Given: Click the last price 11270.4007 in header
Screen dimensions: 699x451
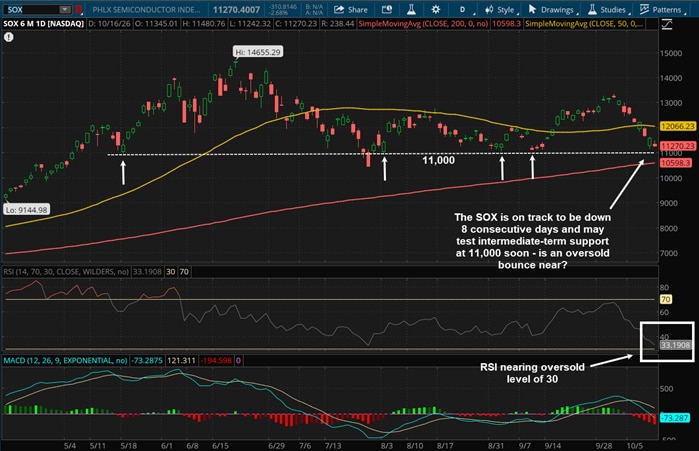Looking at the screenshot, I should pyautogui.click(x=236, y=9).
